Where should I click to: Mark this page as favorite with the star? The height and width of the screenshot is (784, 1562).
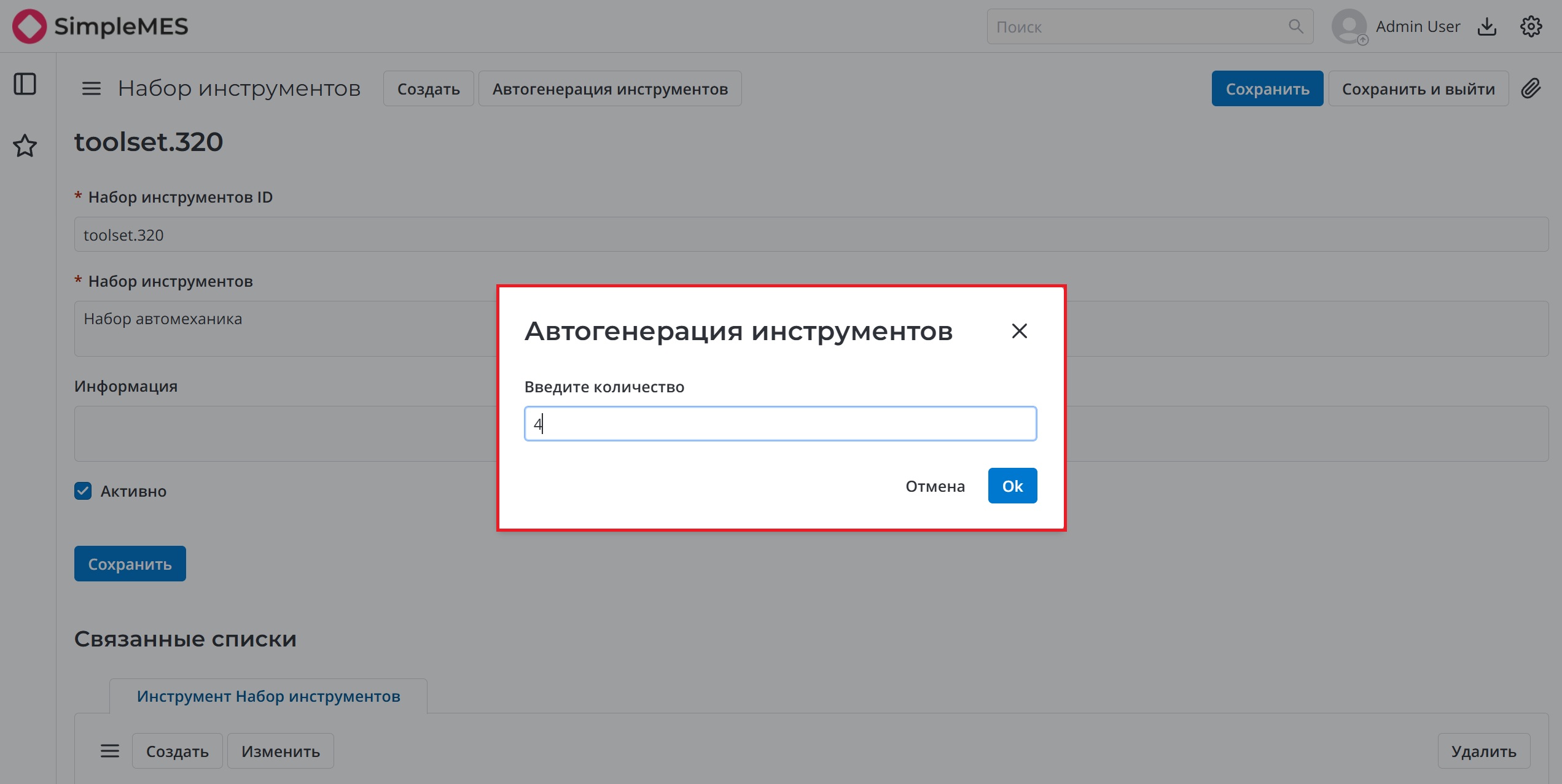point(25,146)
